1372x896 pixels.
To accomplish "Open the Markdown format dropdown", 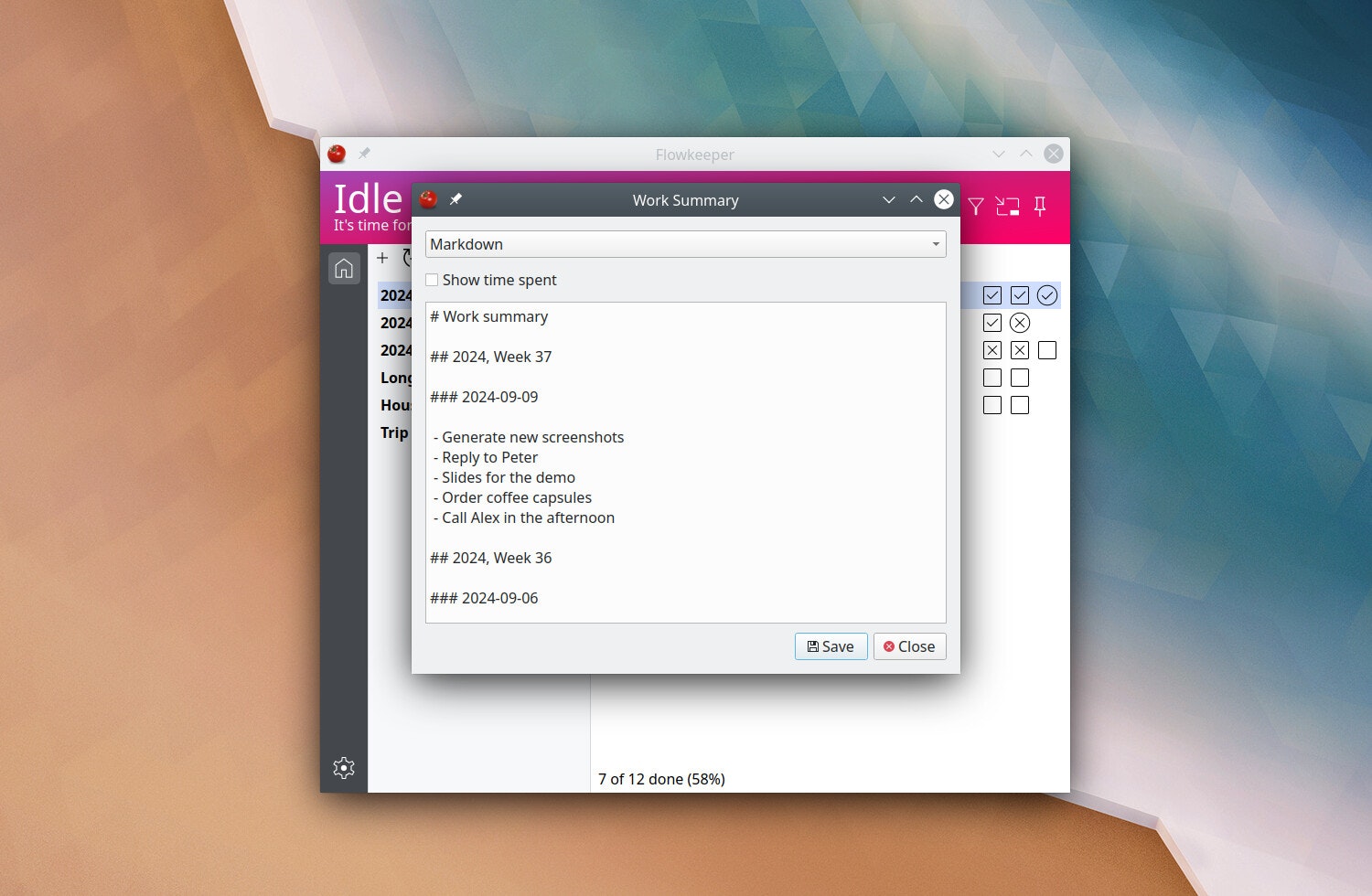I will pos(685,244).
